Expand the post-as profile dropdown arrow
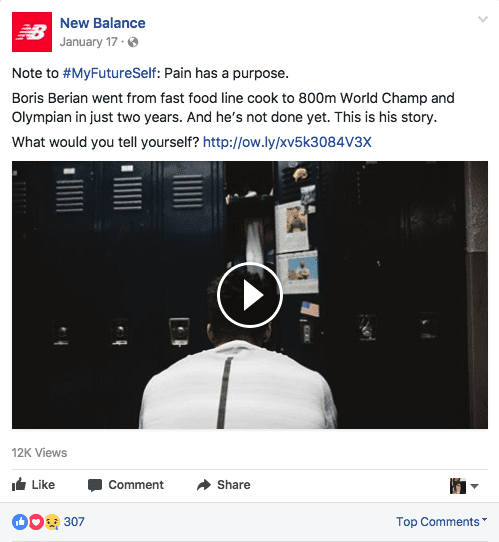 [x=474, y=486]
